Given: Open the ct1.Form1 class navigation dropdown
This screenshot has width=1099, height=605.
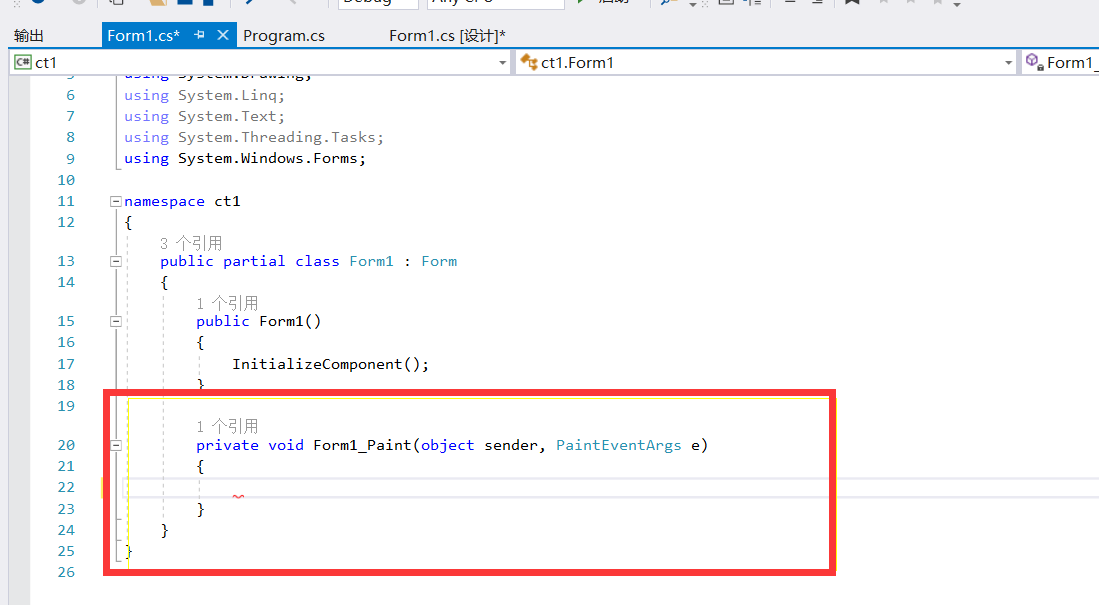Looking at the screenshot, I should coord(770,61).
